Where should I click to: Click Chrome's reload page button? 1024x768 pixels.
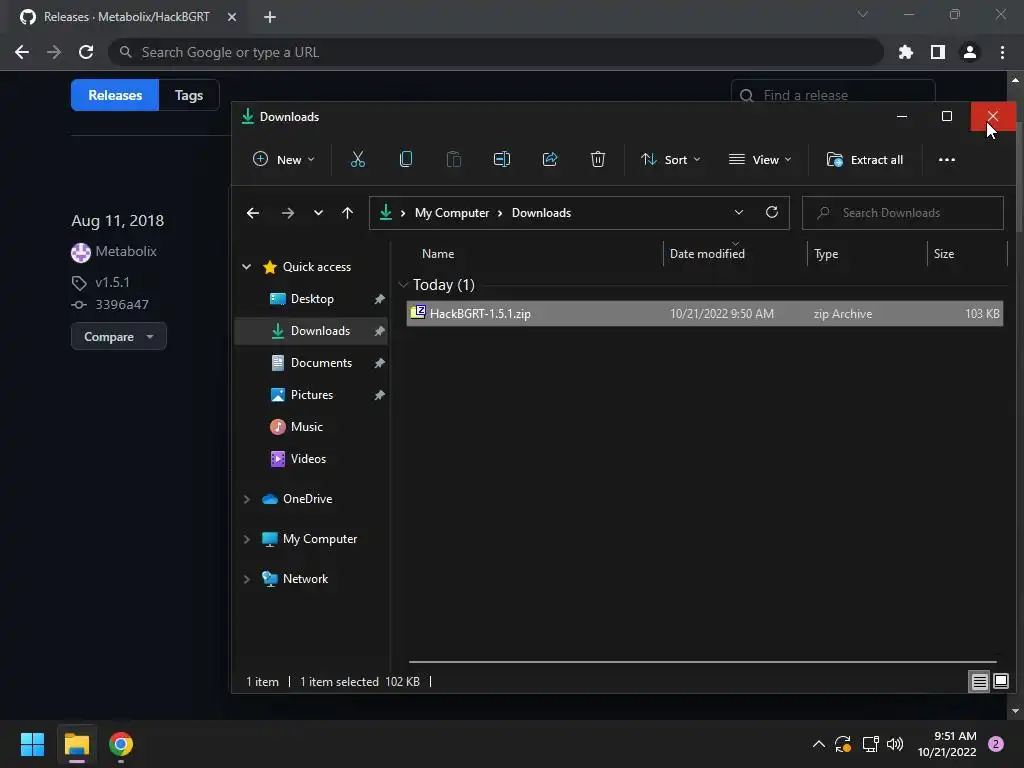tap(86, 52)
